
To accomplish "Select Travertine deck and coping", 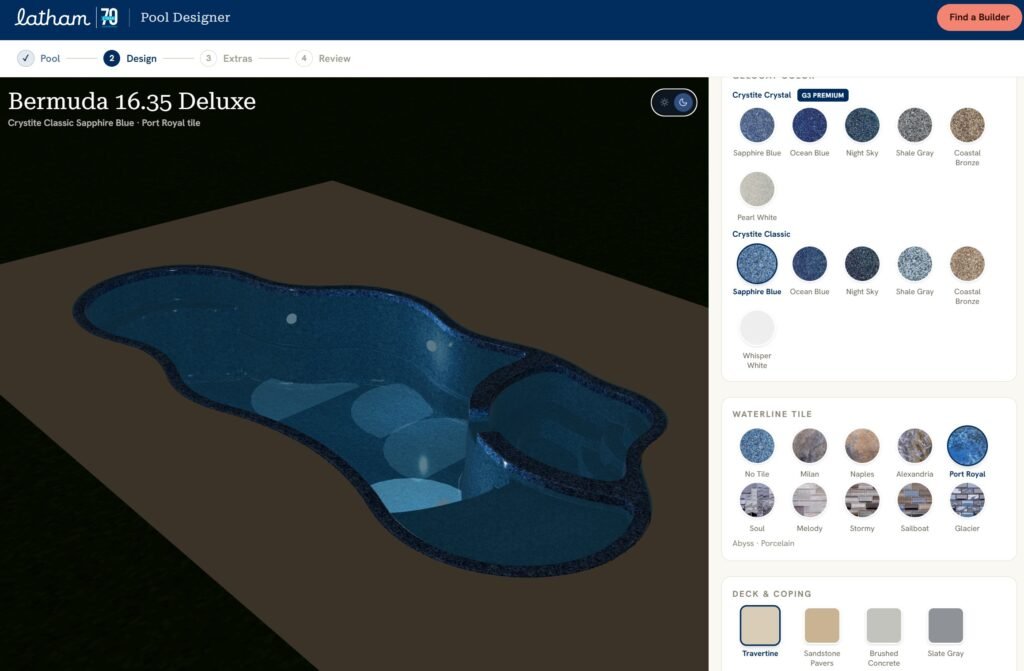I will 760,625.
